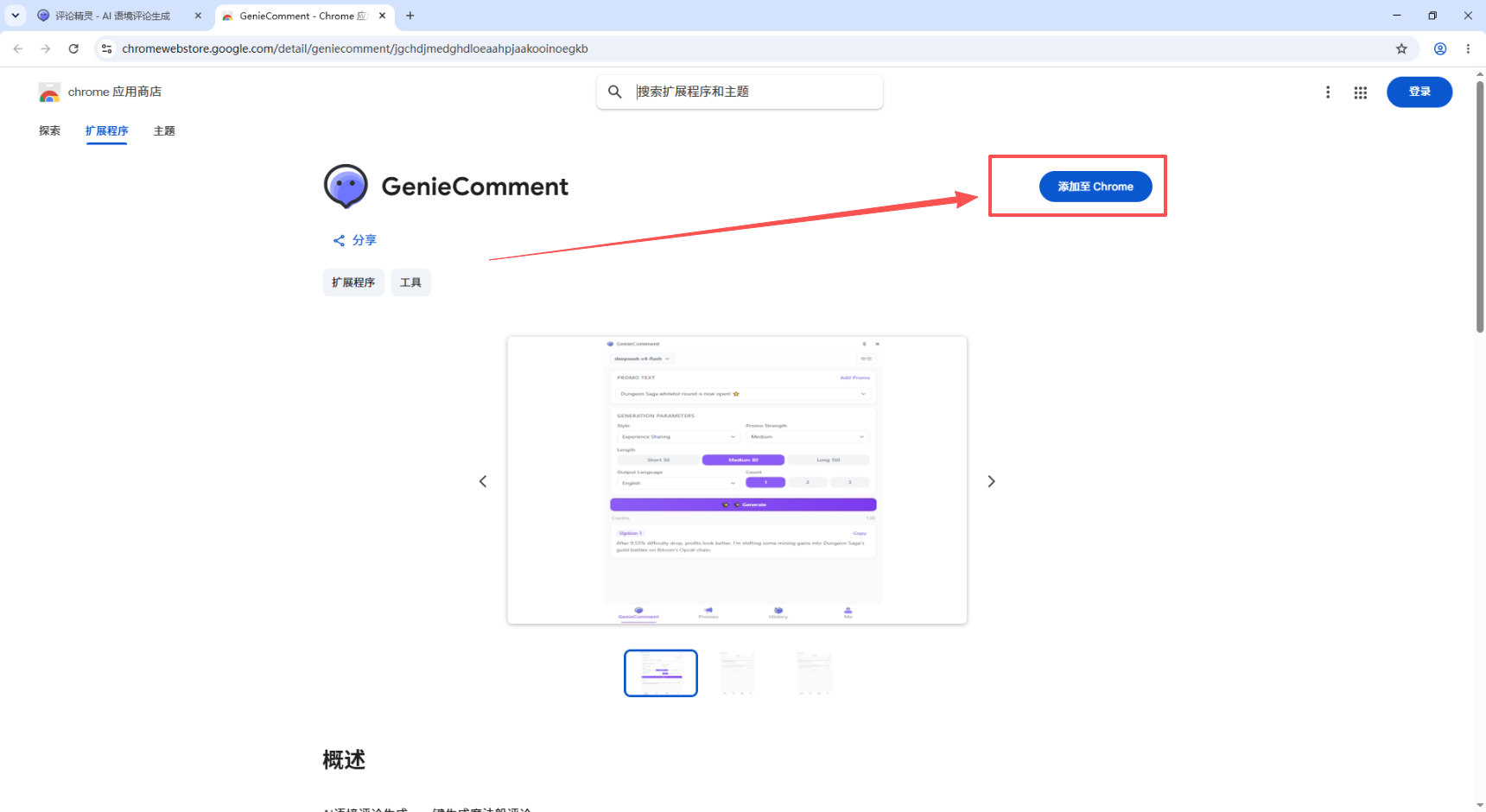Reload the current page

point(73,48)
